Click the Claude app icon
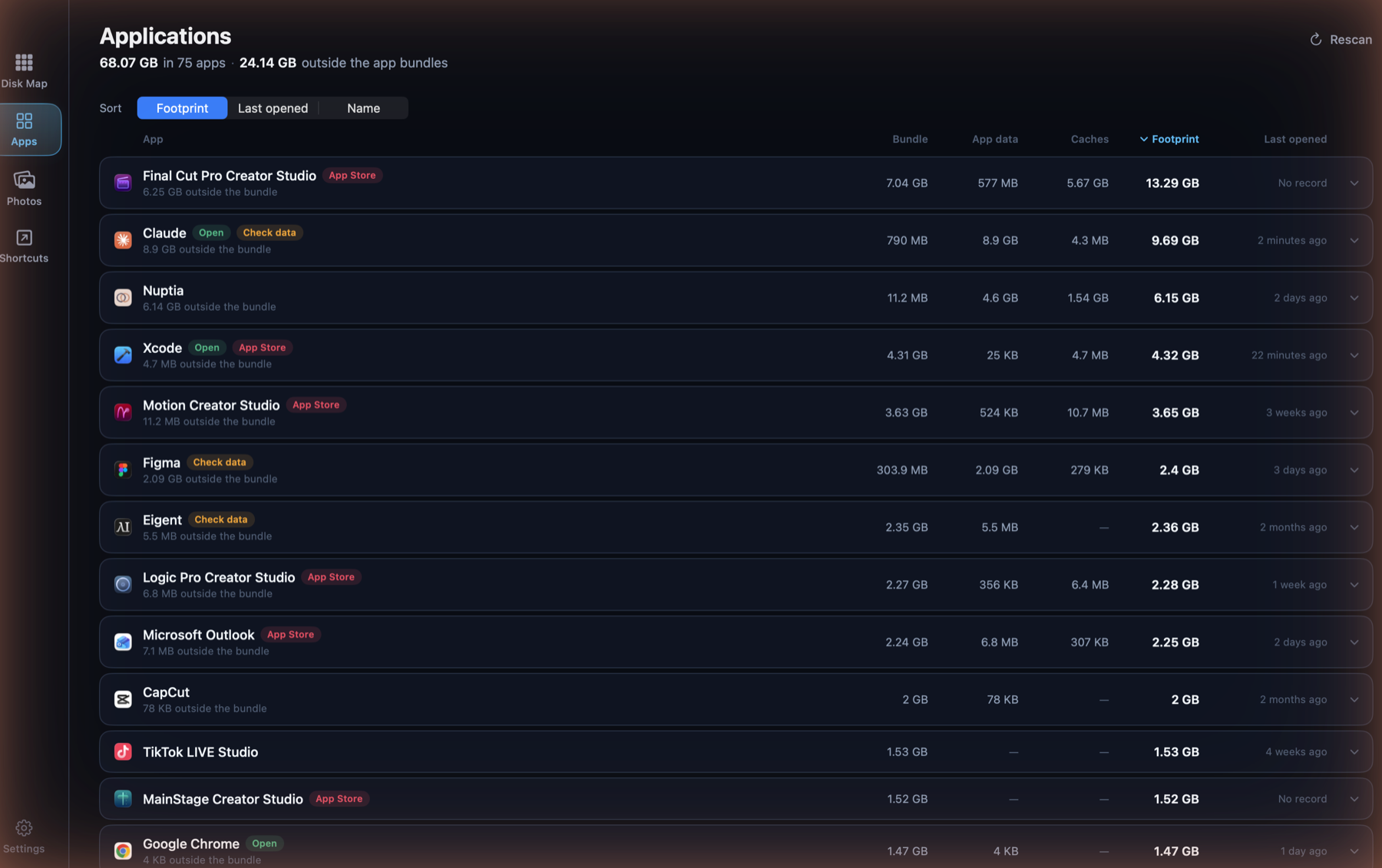The image size is (1382, 868). (x=123, y=240)
